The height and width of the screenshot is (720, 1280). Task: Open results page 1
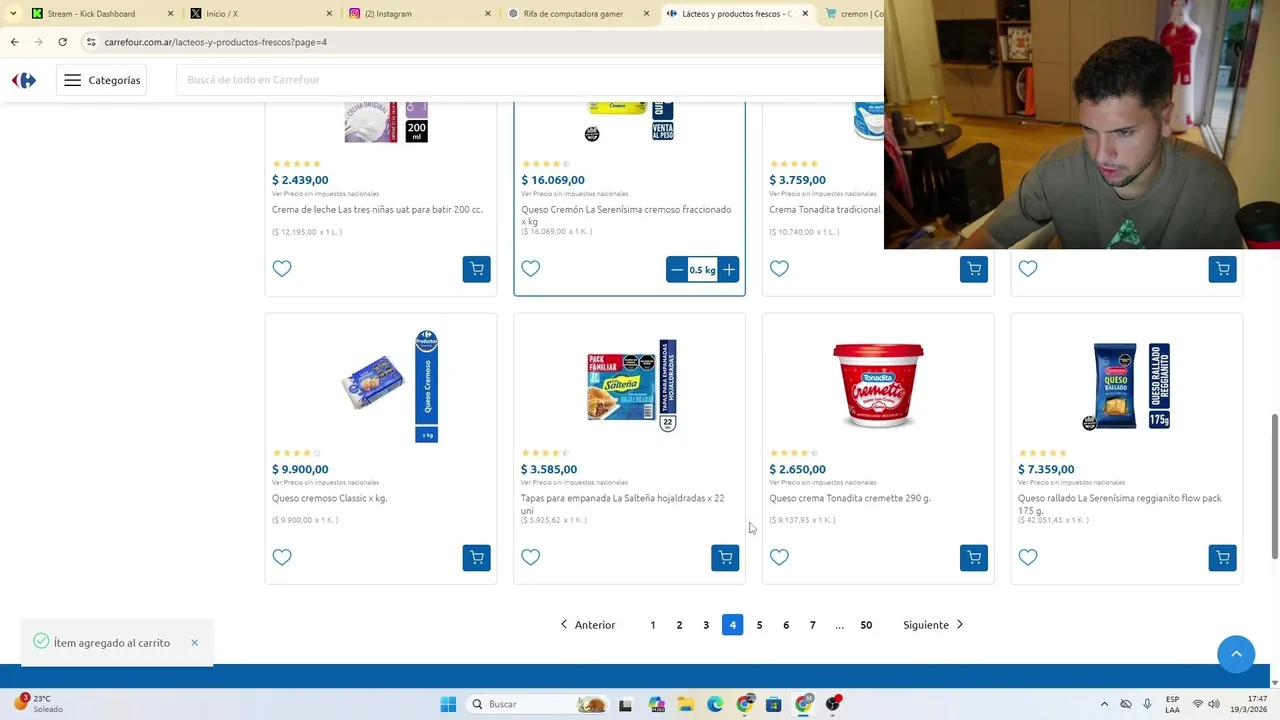click(653, 625)
